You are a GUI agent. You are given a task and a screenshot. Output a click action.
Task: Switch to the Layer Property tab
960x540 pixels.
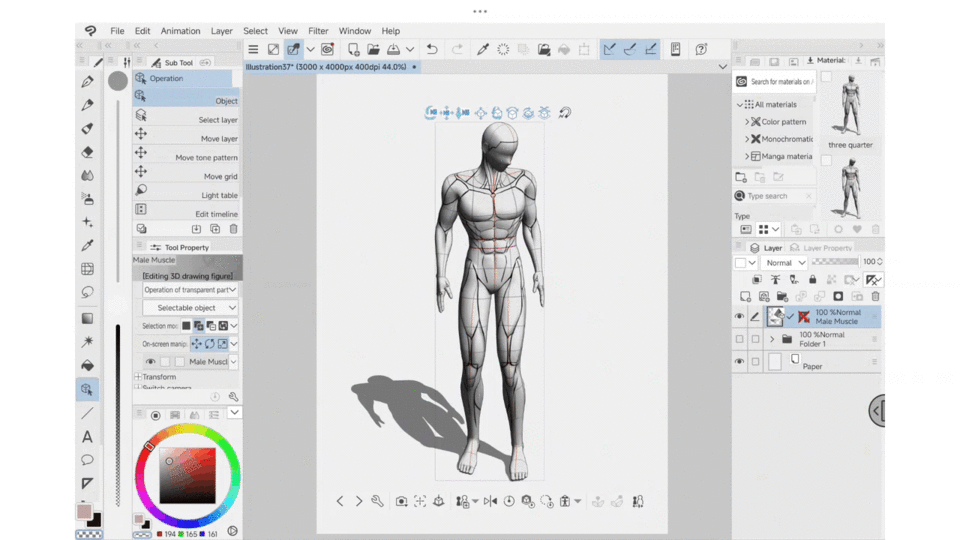826,248
